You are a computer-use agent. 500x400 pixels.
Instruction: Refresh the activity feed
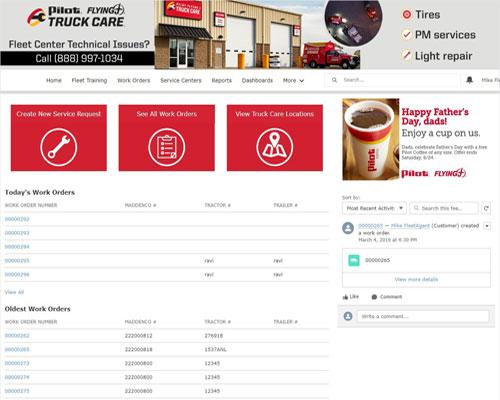486,208
